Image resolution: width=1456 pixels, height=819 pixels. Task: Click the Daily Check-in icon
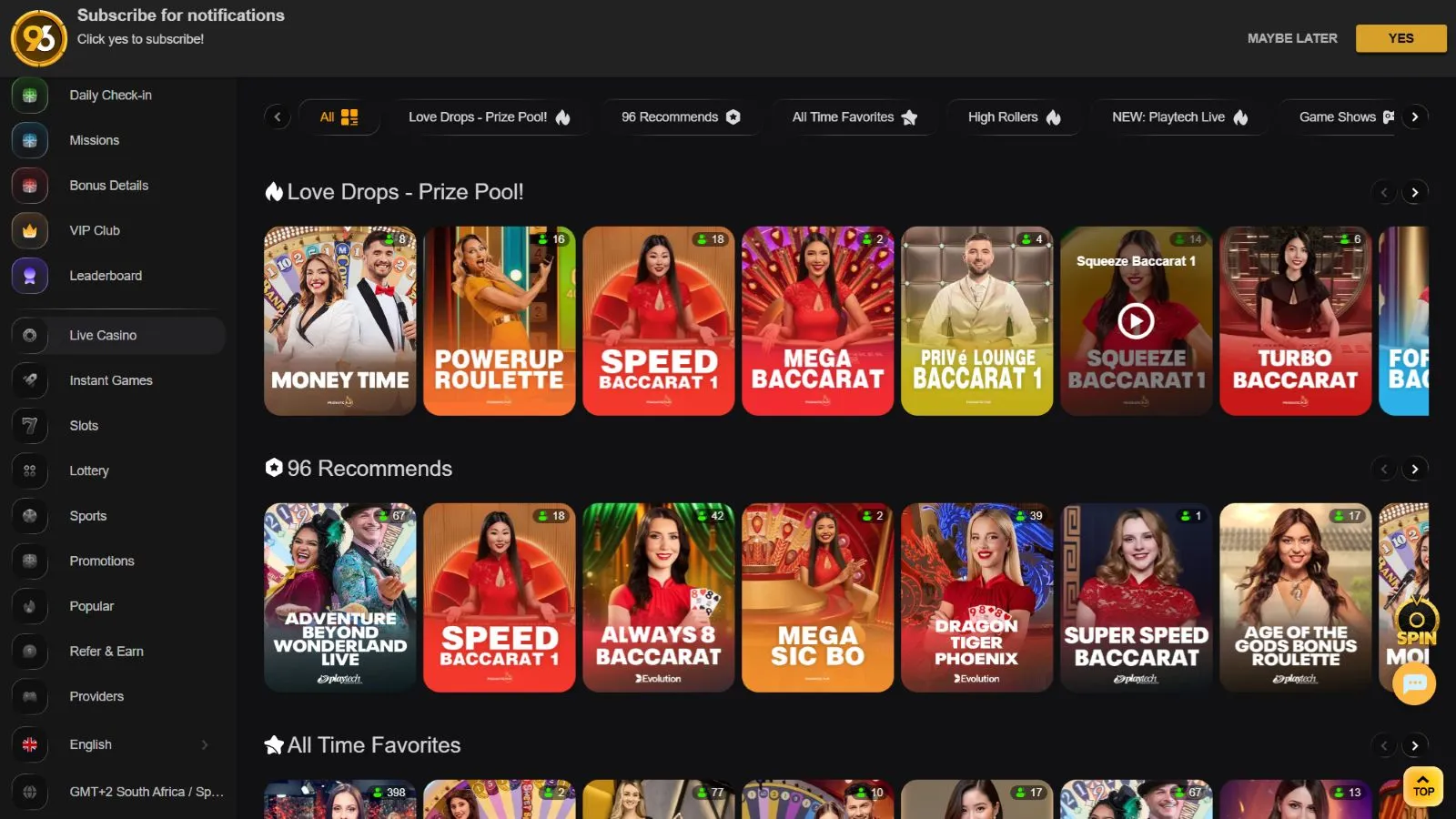[30, 95]
